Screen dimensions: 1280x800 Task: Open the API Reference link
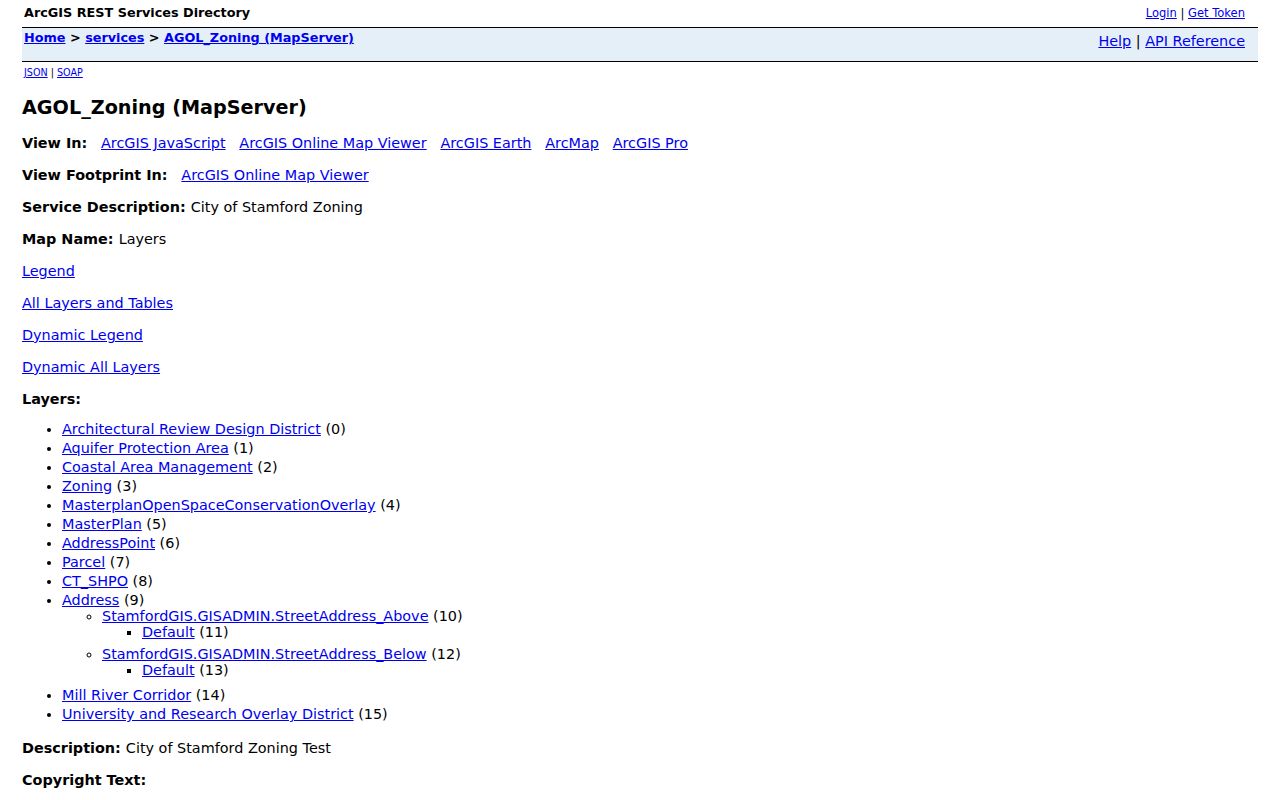pos(1195,41)
